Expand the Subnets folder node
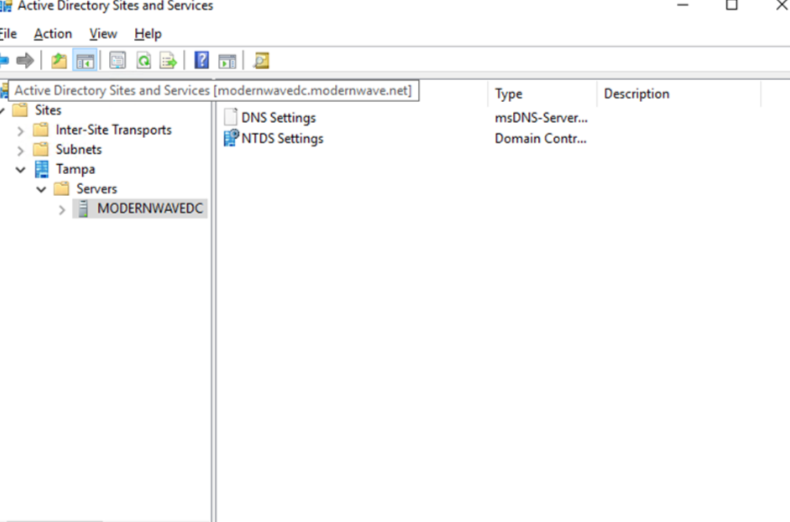Screen dimensions: 790x522 (21, 150)
